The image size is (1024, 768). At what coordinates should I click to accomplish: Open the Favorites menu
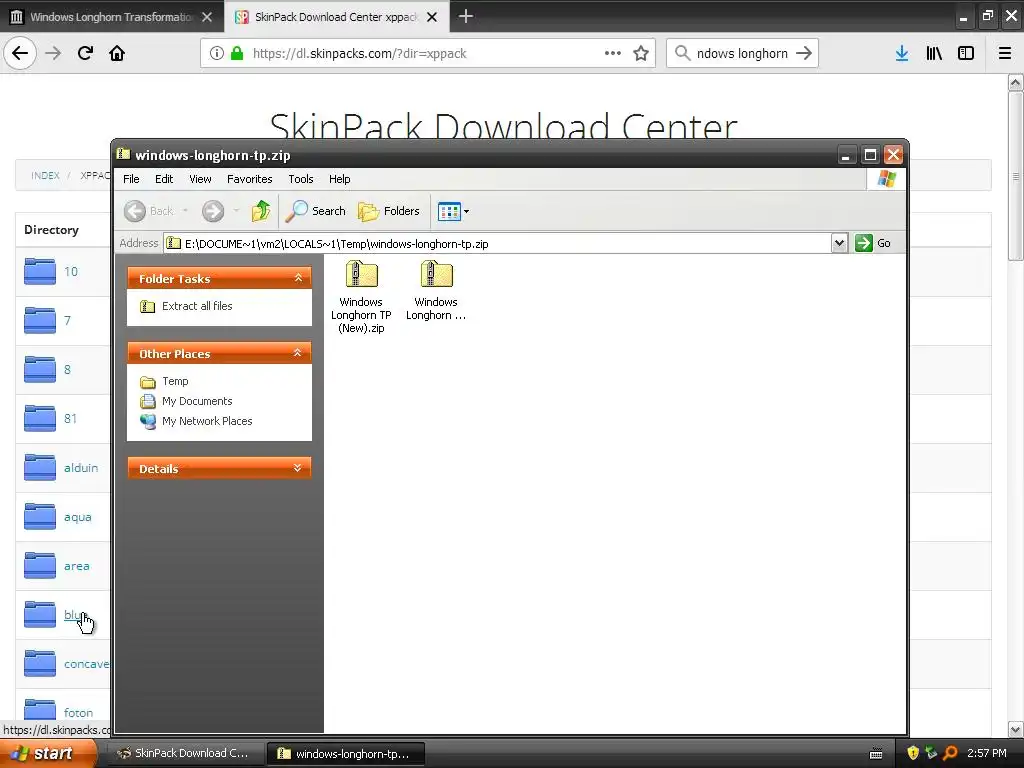[x=249, y=179]
